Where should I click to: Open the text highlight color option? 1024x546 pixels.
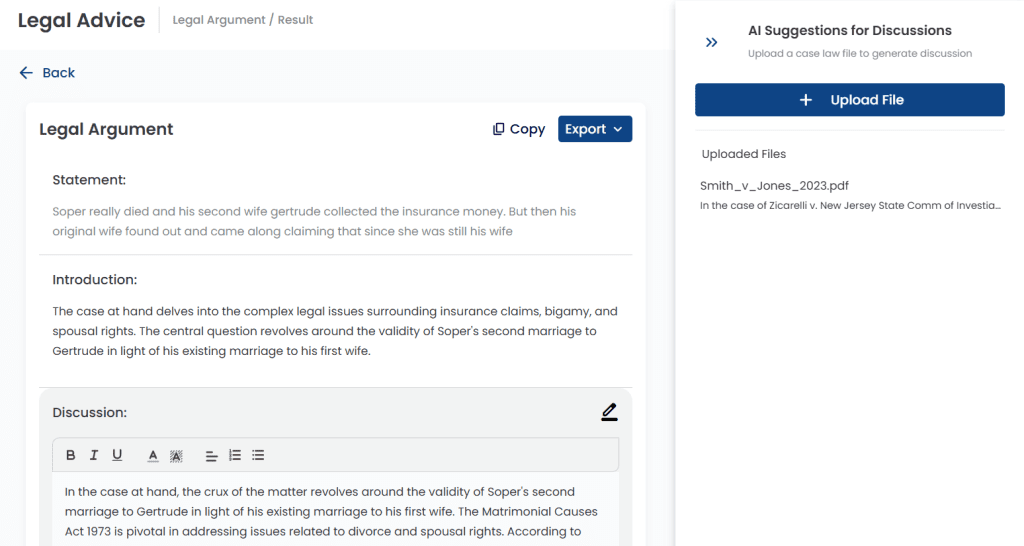(176, 456)
